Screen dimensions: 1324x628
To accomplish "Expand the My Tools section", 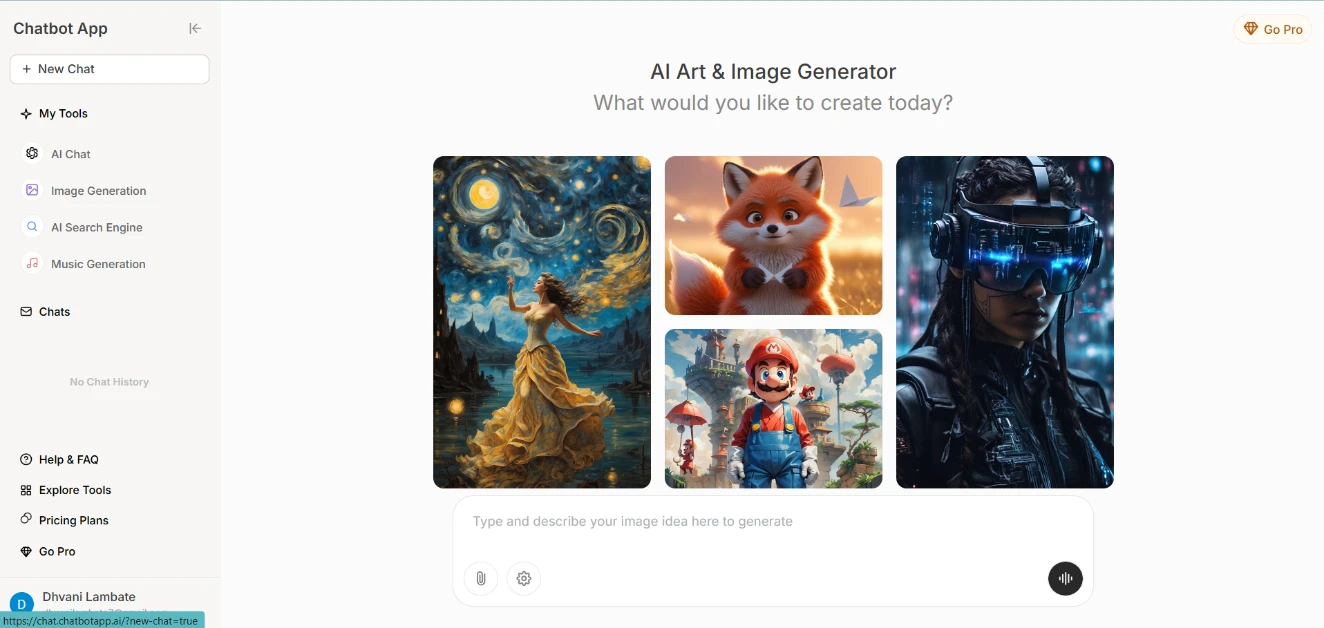I will (x=54, y=114).
